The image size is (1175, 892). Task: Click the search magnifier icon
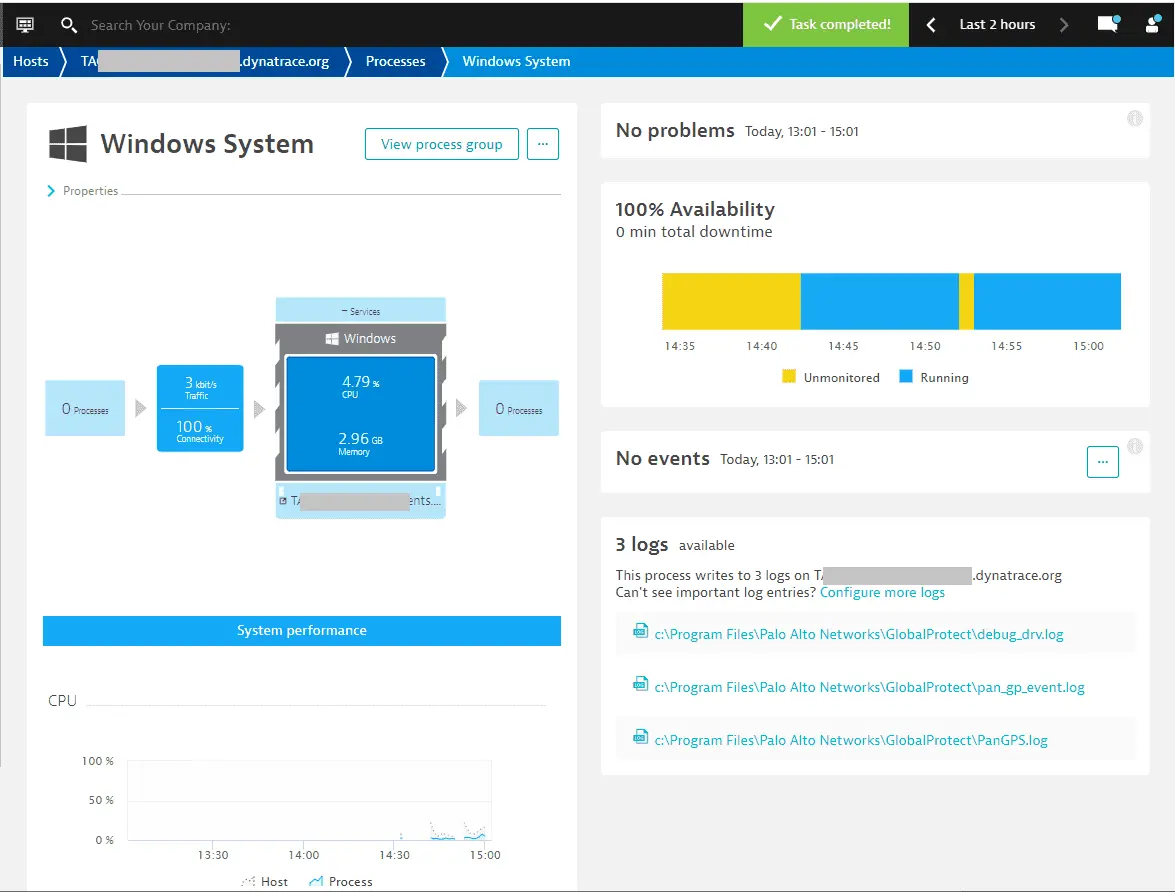tap(68, 25)
